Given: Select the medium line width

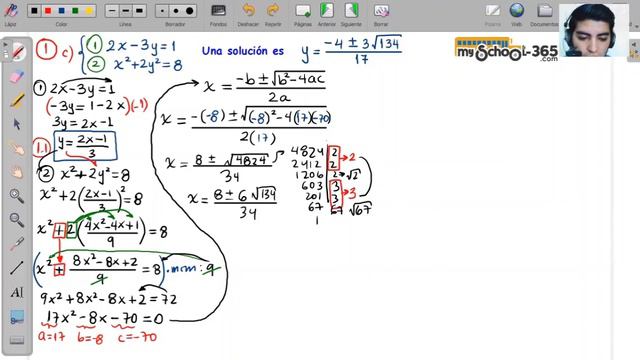Looking at the screenshot, I should click(x=126, y=11).
